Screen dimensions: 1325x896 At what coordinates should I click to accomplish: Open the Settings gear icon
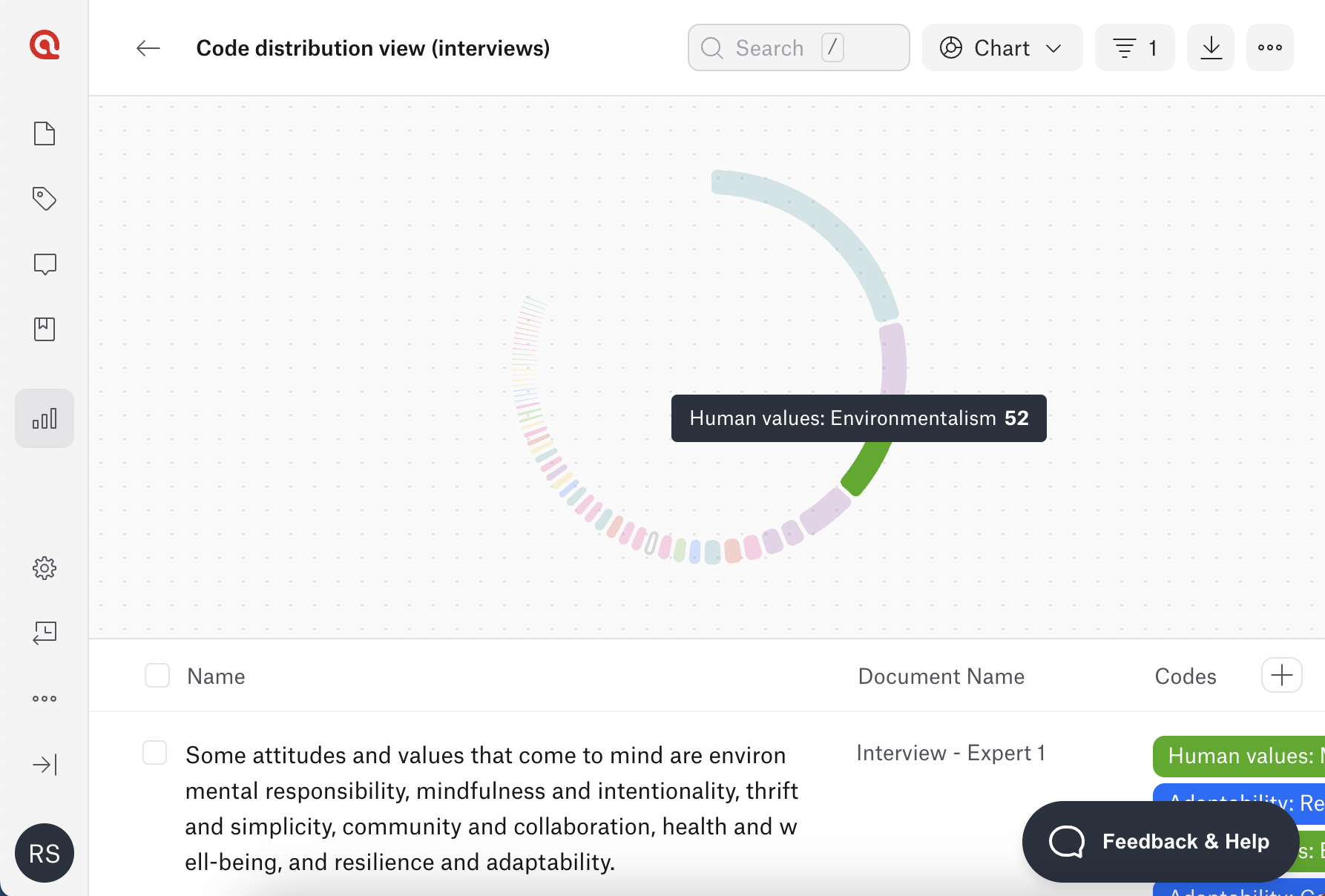45,568
